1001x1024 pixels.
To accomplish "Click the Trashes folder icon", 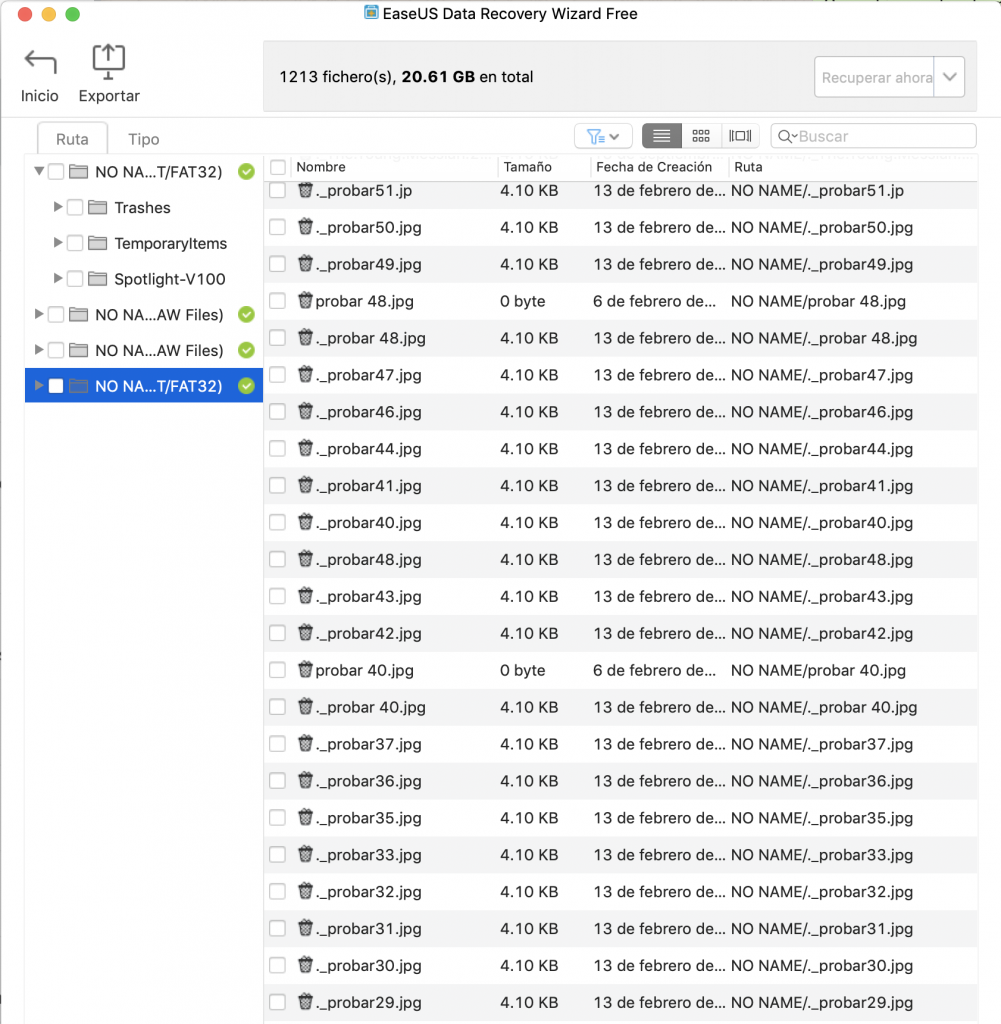I will click(x=97, y=208).
